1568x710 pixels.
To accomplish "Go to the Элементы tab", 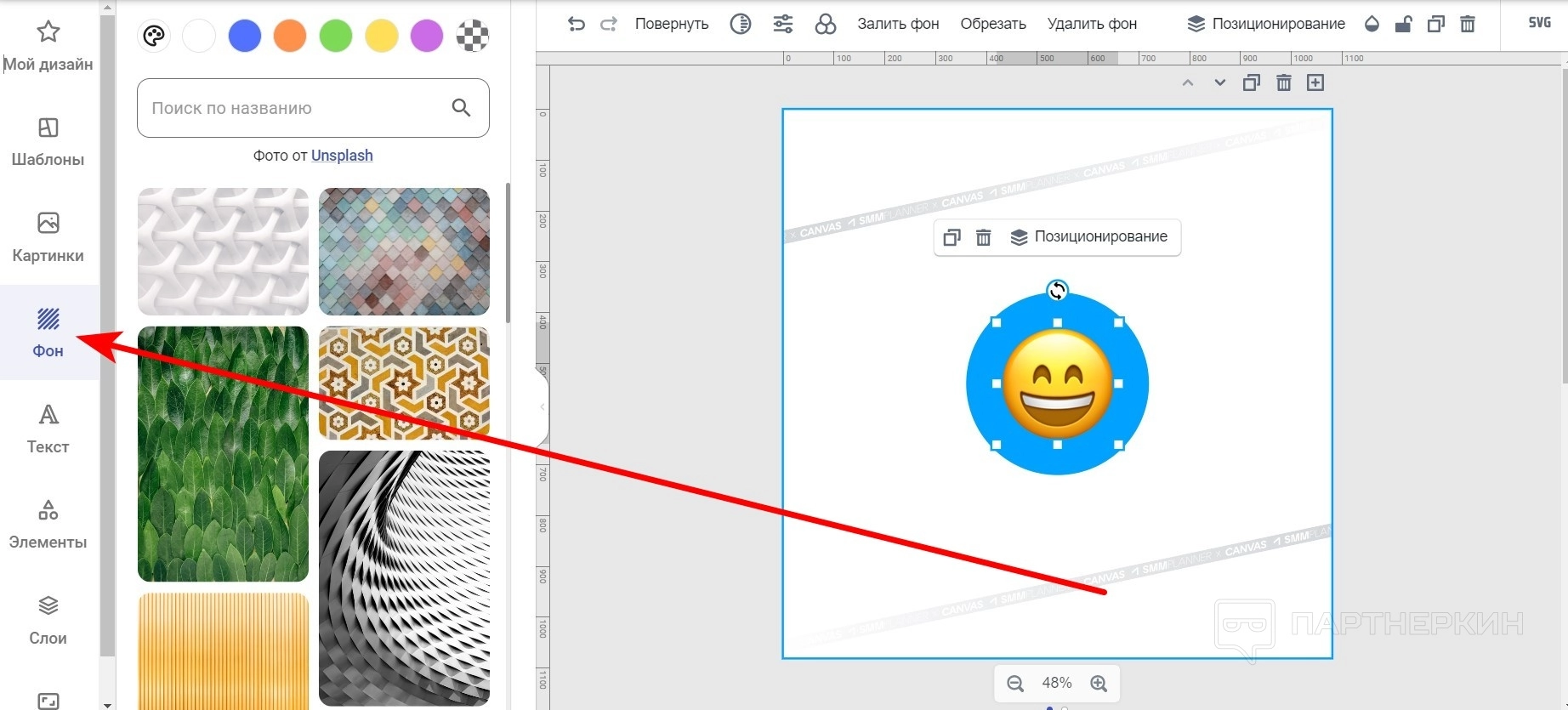I will pos(48,525).
